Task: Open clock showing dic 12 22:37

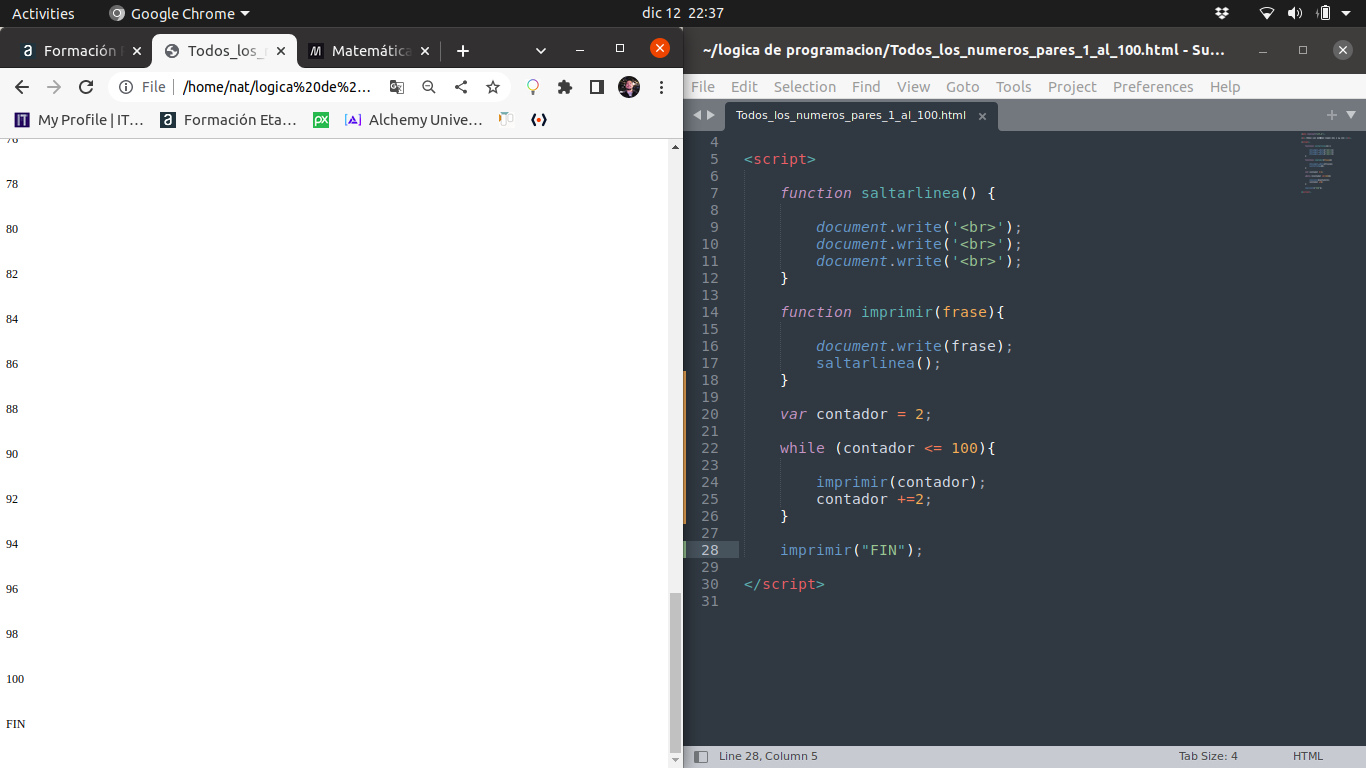Action: 683,14
